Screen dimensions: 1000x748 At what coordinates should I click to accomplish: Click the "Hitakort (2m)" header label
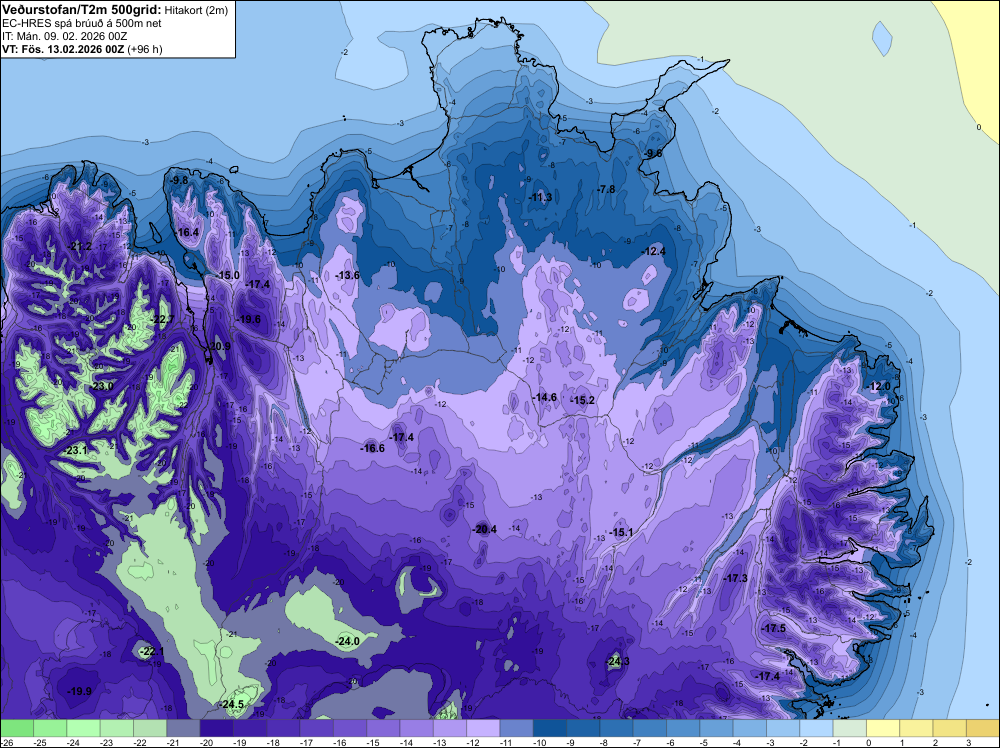[196, 10]
